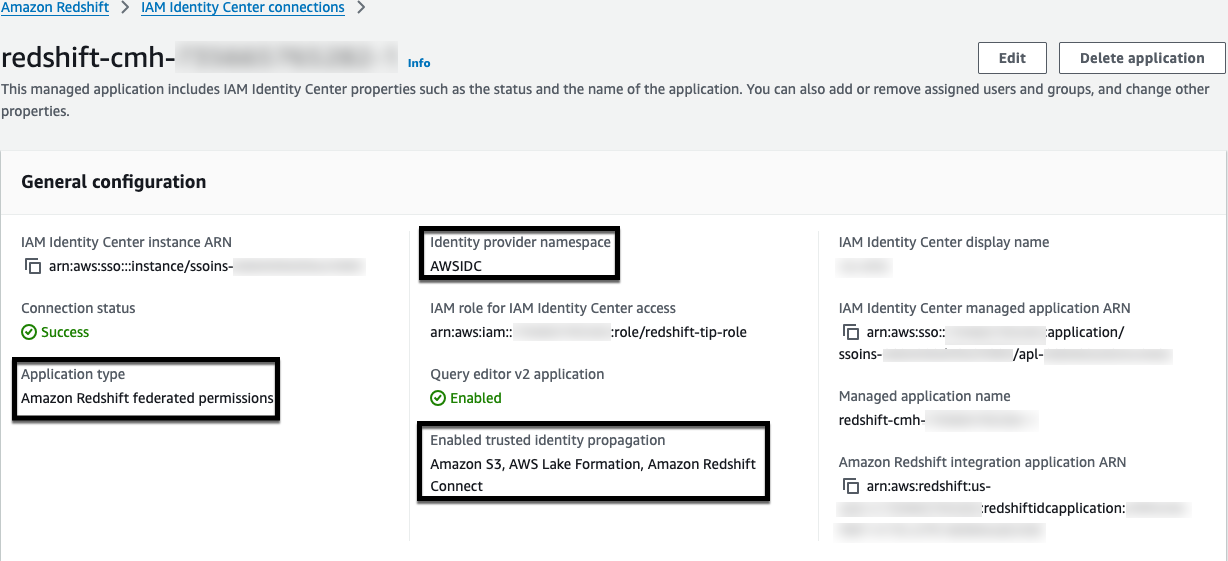This screenshot has width=1228, height=561.
Task: Click the redshift-cmh page title
Action: [x=90, y=59]
